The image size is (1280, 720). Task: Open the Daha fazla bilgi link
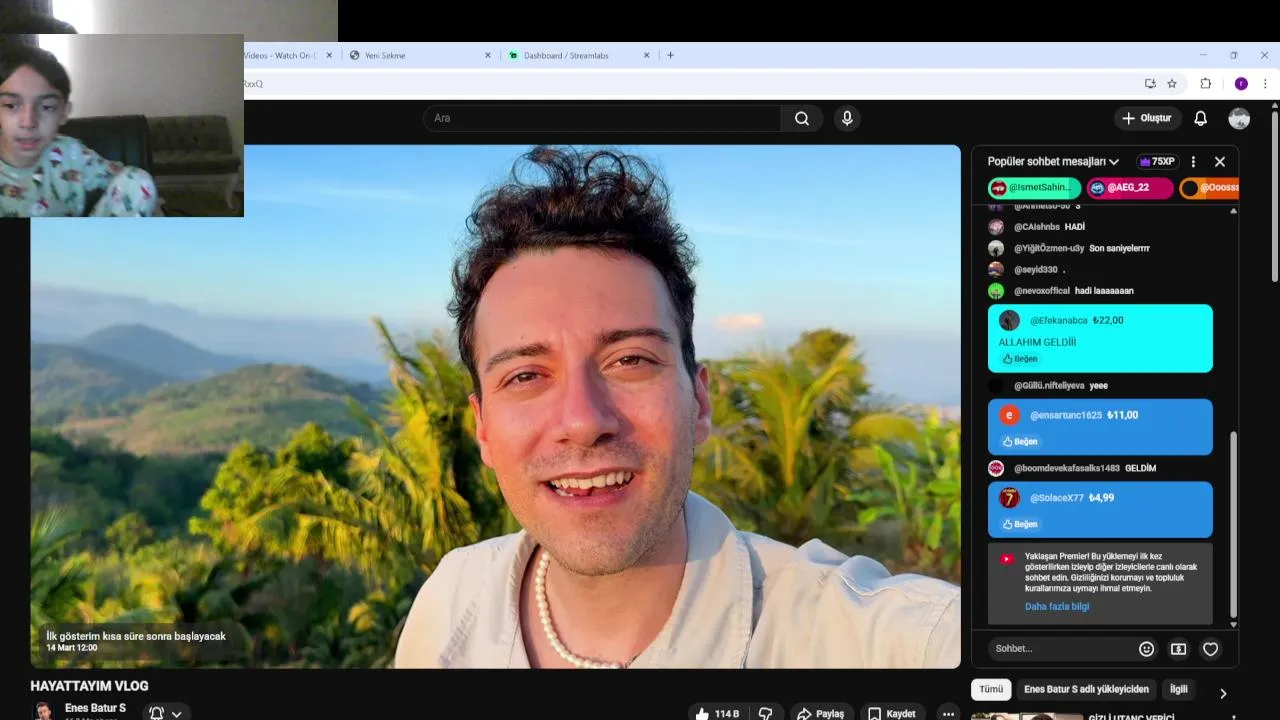1057,606
